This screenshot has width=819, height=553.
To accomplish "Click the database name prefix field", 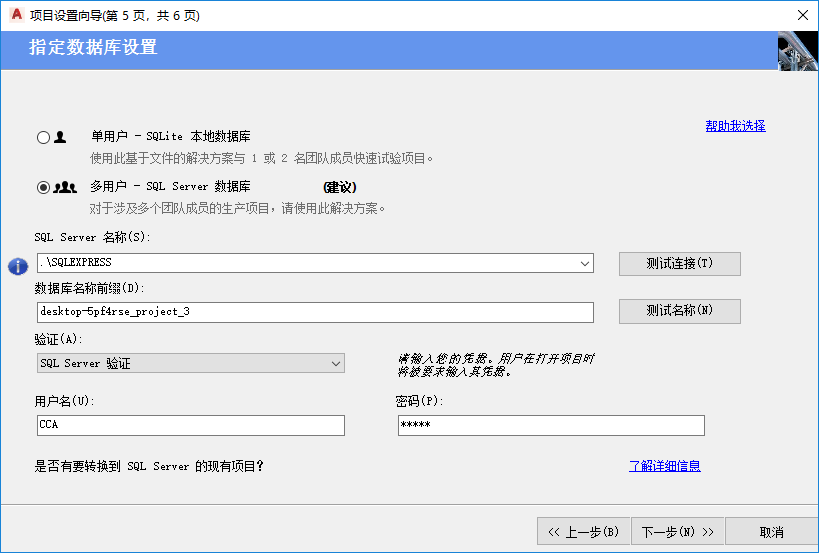I will click(x=315, y=312).
